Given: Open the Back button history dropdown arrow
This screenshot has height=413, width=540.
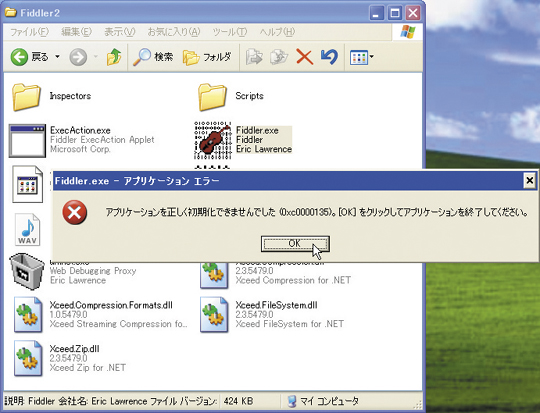Looking at the screenshot, I should click(58, 56).
